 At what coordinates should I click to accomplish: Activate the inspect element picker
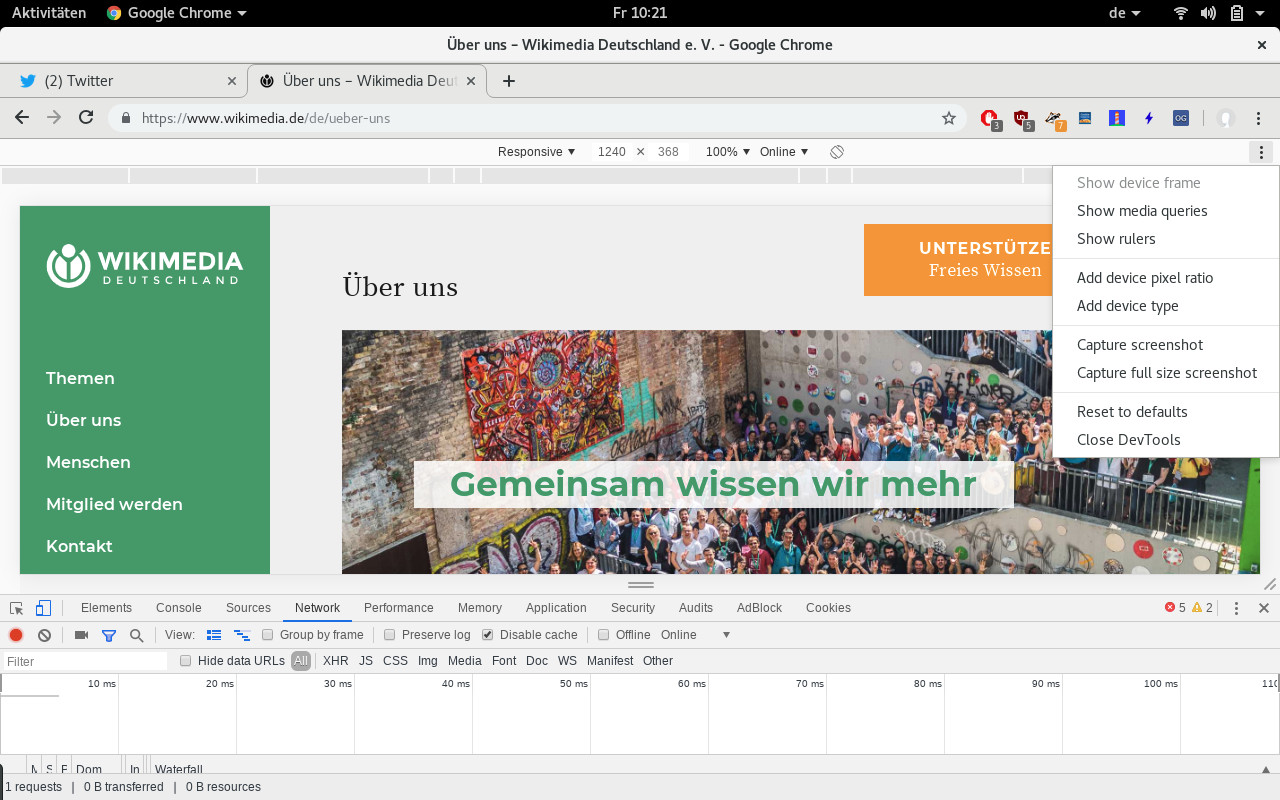tap(17, 608)
